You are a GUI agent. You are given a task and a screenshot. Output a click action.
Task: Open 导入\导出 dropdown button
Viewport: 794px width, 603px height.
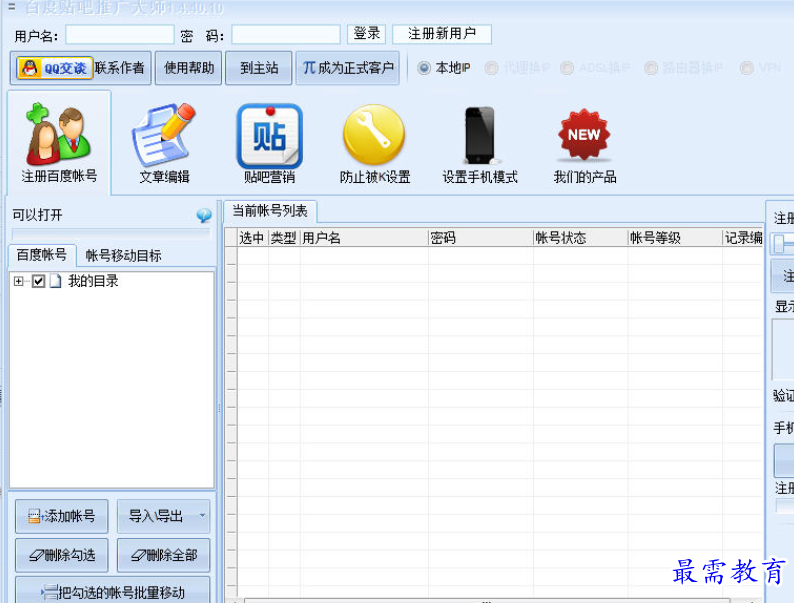click(x=163, y=516)
